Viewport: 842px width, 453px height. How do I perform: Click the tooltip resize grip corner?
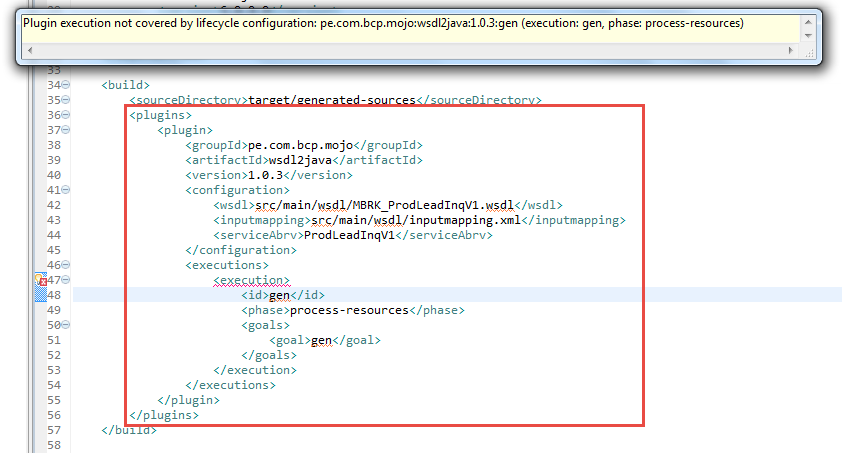[809, 52]
